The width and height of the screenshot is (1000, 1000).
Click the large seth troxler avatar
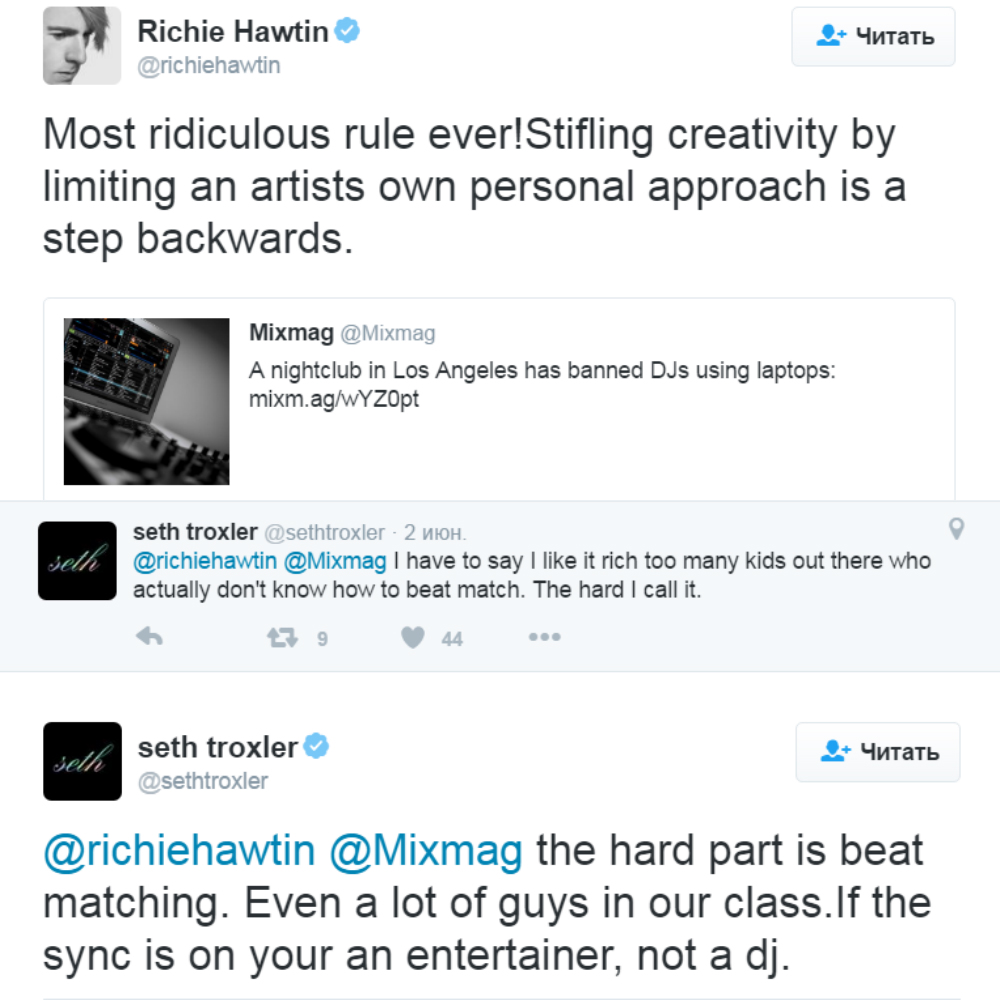(x=82, y=761)
